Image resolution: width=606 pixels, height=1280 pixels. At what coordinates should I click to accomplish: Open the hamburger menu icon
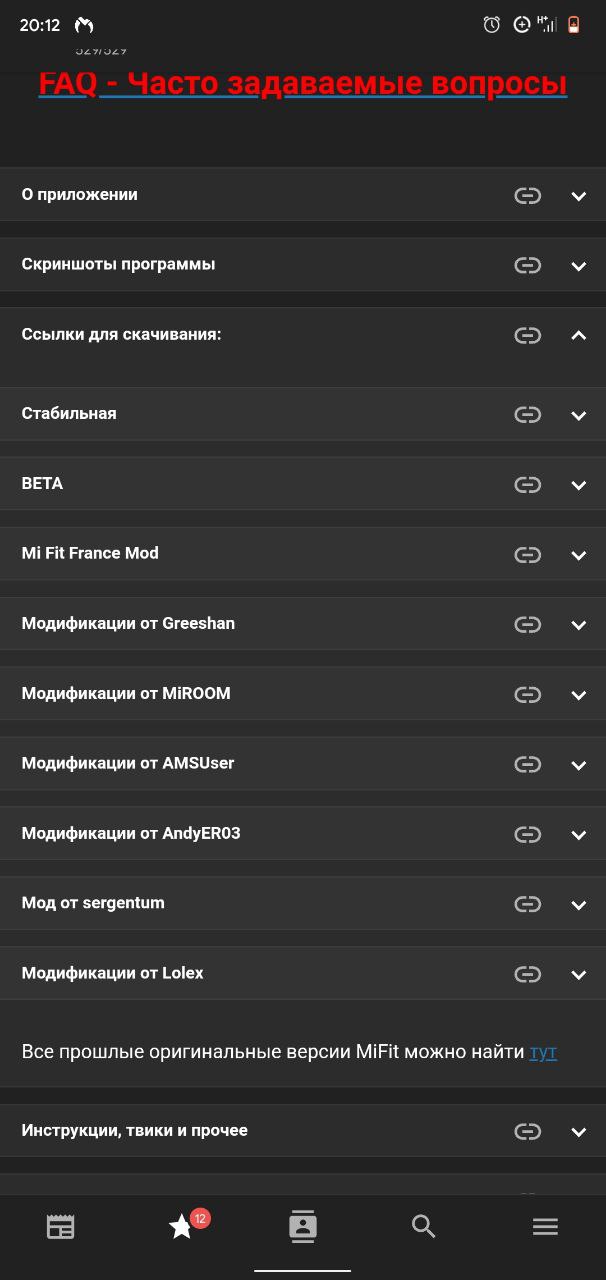pyautogui.click(x=545, y=1227)
